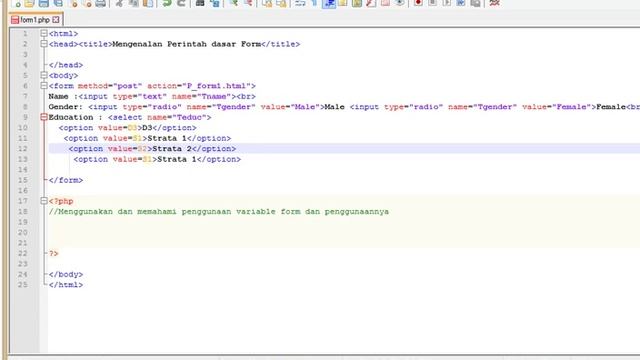This screenshot has height=360, width=640.
Task: Save the current file with the floppy icon
Action: (x=43, y=3)
